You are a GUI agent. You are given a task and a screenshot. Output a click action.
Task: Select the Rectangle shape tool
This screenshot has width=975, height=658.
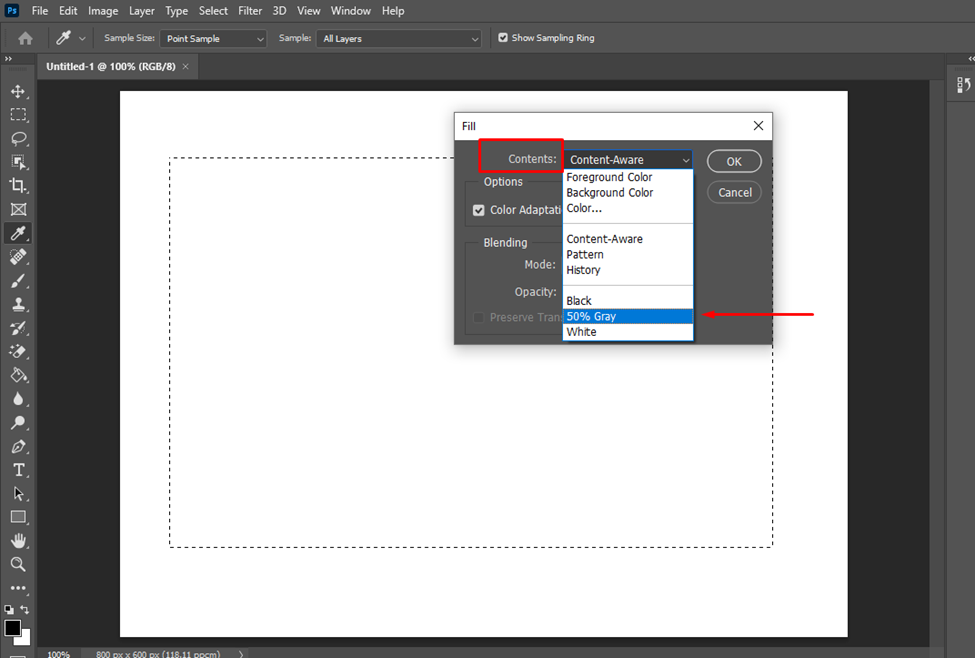pyautogui.click(x=18, y=517)
